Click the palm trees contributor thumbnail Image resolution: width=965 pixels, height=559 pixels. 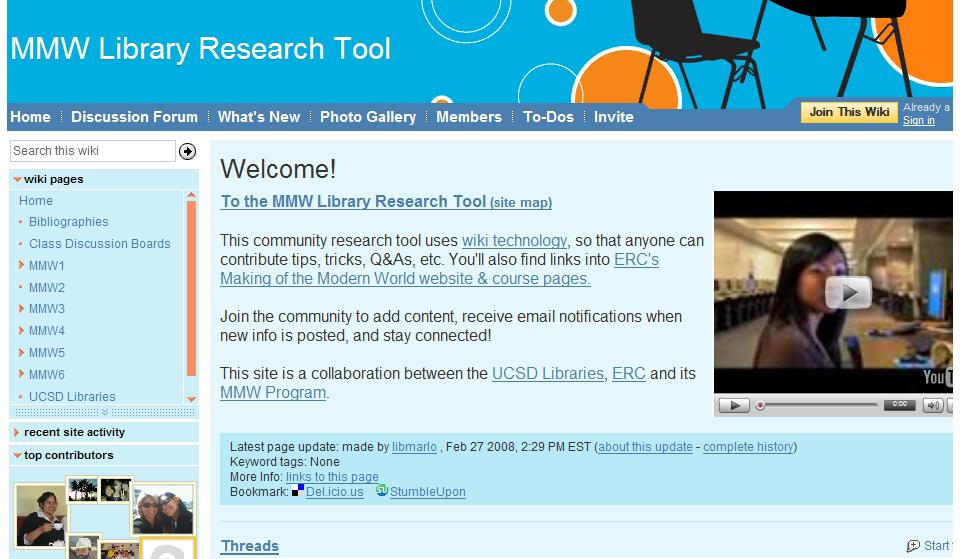(x=82, y=490)
